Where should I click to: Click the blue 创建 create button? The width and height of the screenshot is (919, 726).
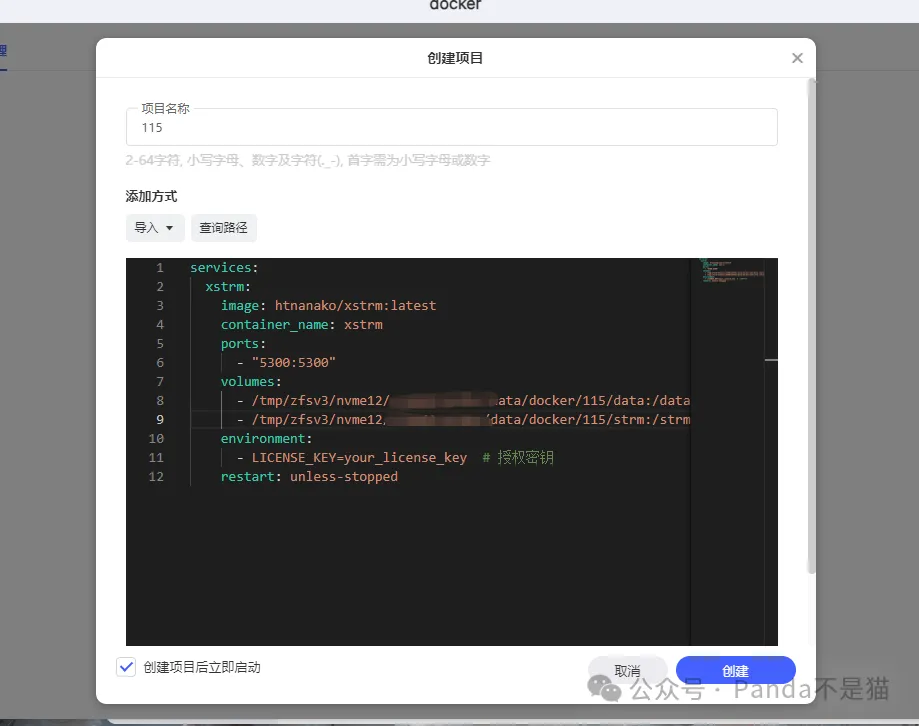735,670
